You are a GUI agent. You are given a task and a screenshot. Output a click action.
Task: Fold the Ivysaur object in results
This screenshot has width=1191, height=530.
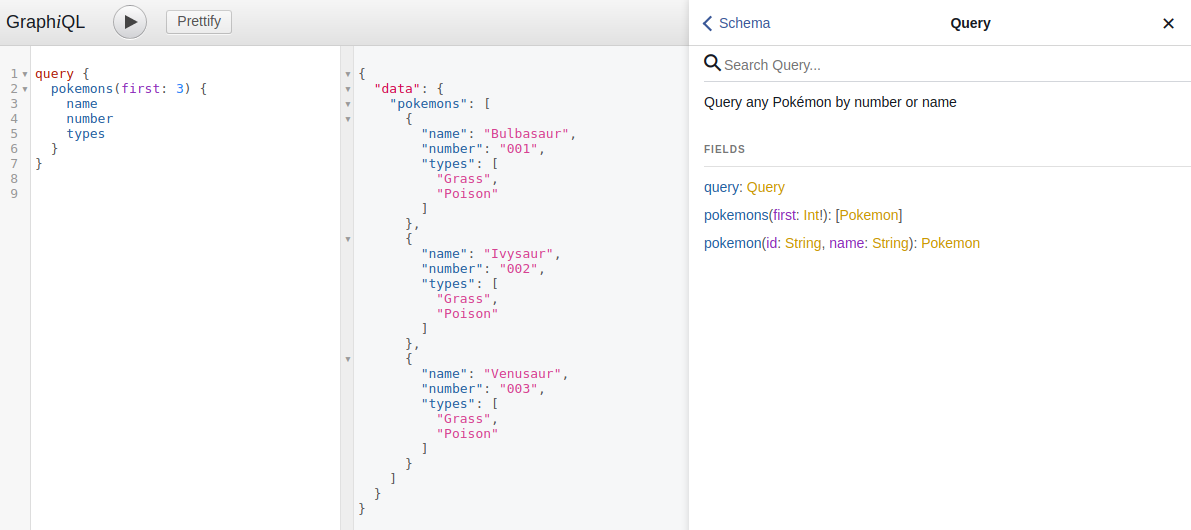[x=348, y=239]
